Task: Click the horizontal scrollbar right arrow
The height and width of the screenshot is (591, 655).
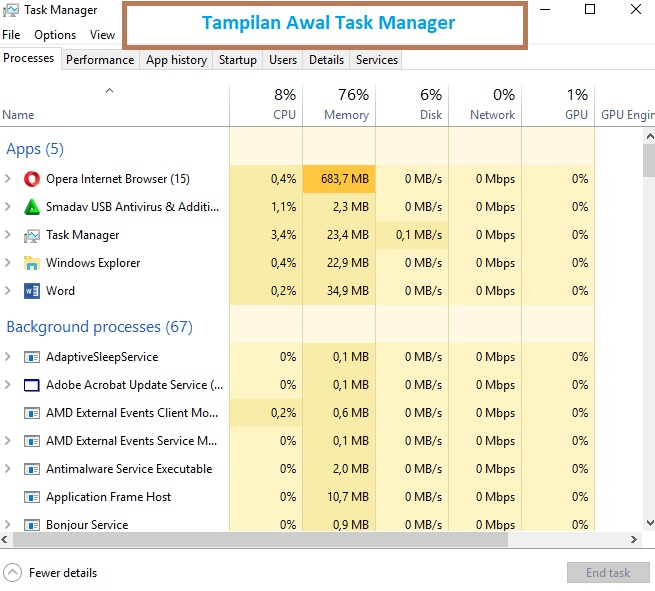Action: click(x=634, y=539)
